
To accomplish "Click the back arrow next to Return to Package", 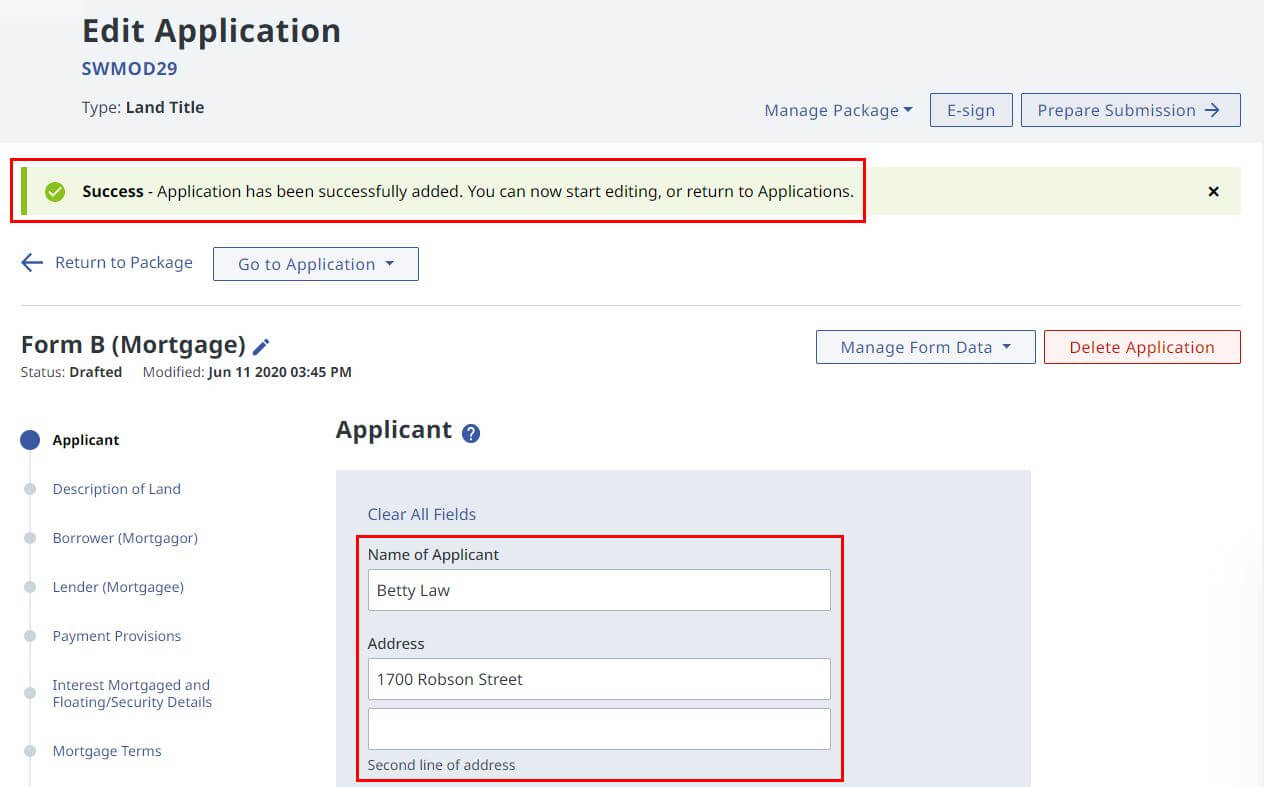I will tap(32, 263).
